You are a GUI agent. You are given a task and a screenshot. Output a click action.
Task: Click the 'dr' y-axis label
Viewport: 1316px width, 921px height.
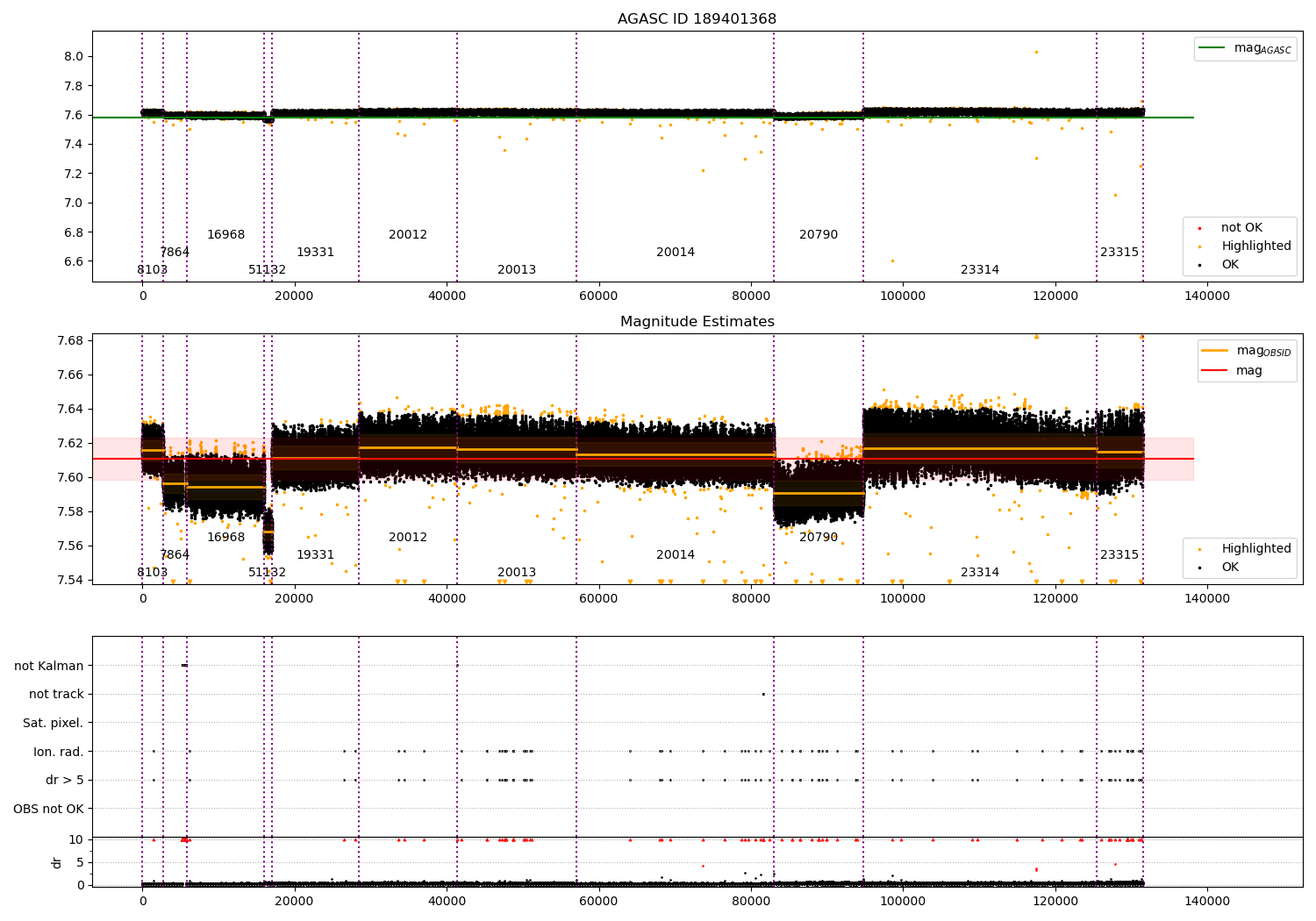pyautogui.click(x=57, y=862)
